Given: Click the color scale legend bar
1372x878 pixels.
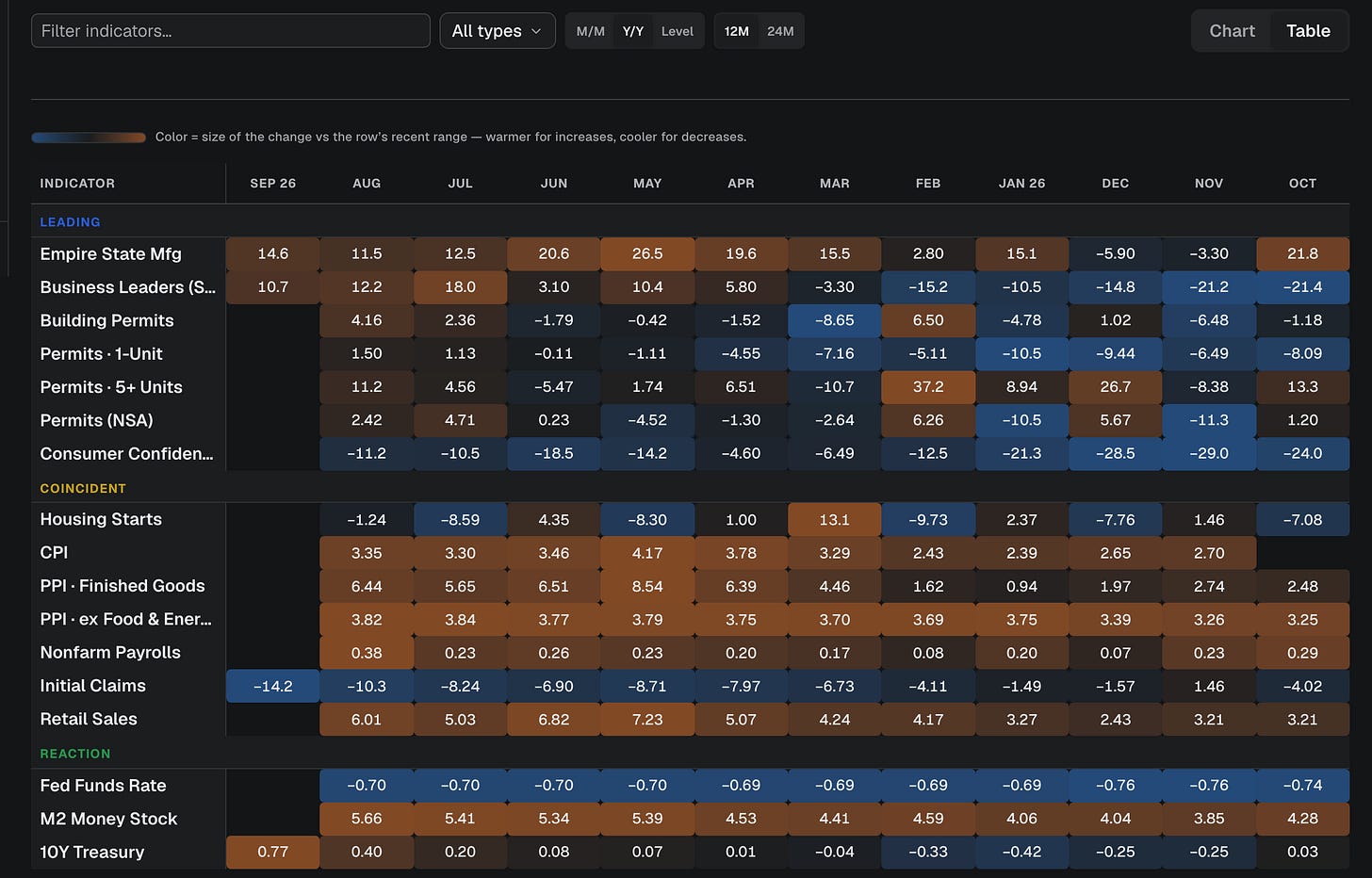Looking at the screenshot, I should pos(89,138).
